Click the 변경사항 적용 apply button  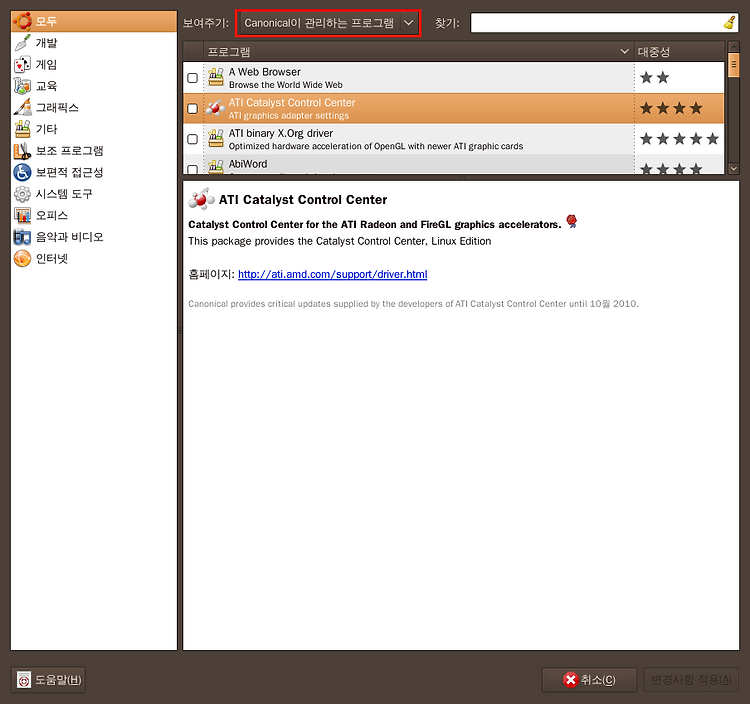[x=691, y=680]
